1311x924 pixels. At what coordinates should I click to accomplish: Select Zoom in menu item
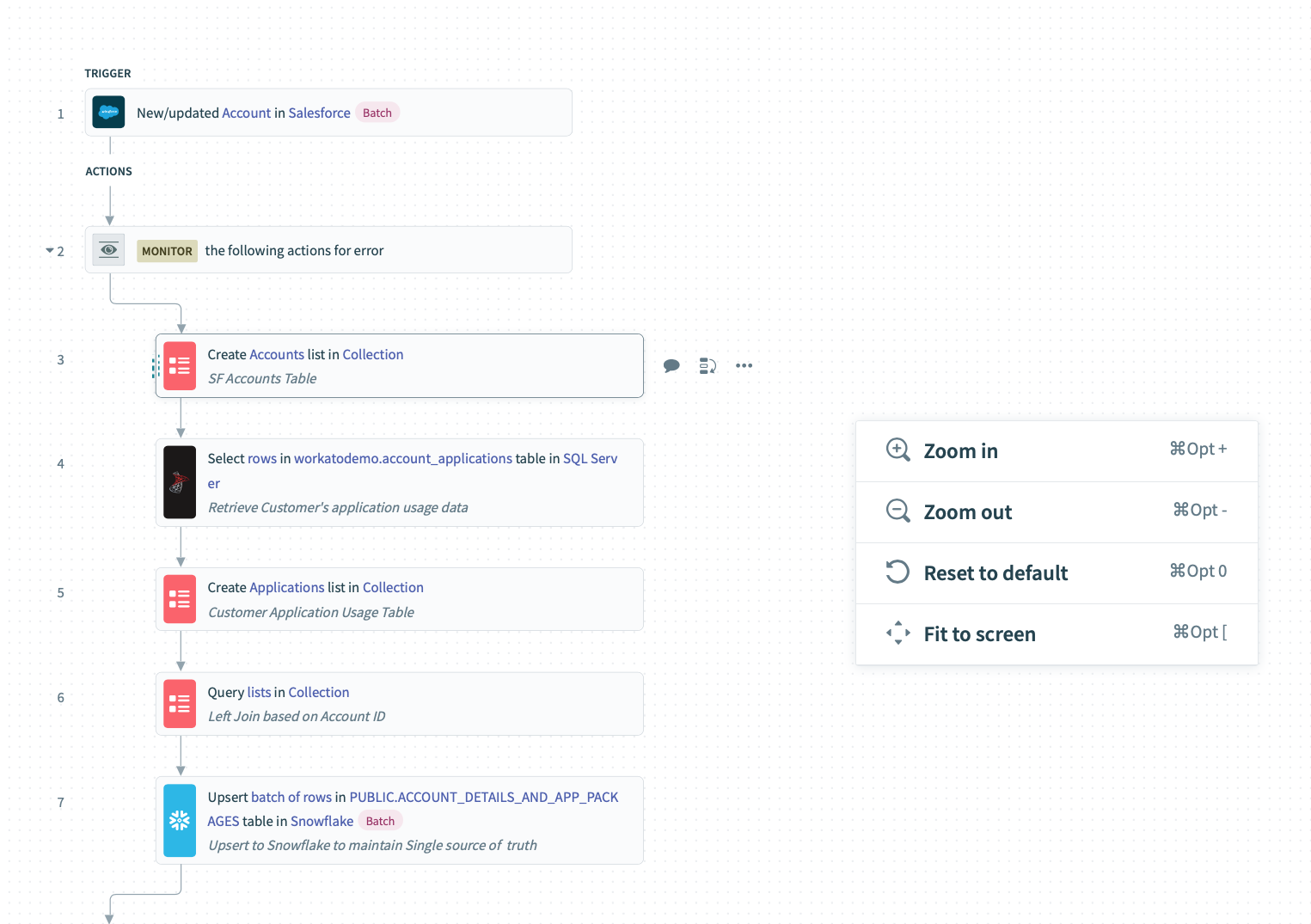coord(1057,451)
